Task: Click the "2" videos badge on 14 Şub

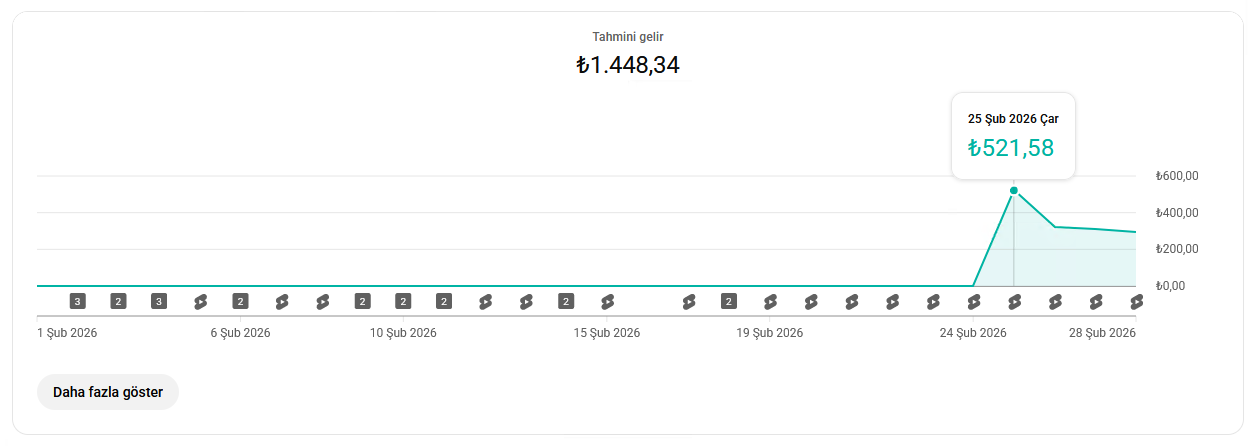Action: point(566,301)
